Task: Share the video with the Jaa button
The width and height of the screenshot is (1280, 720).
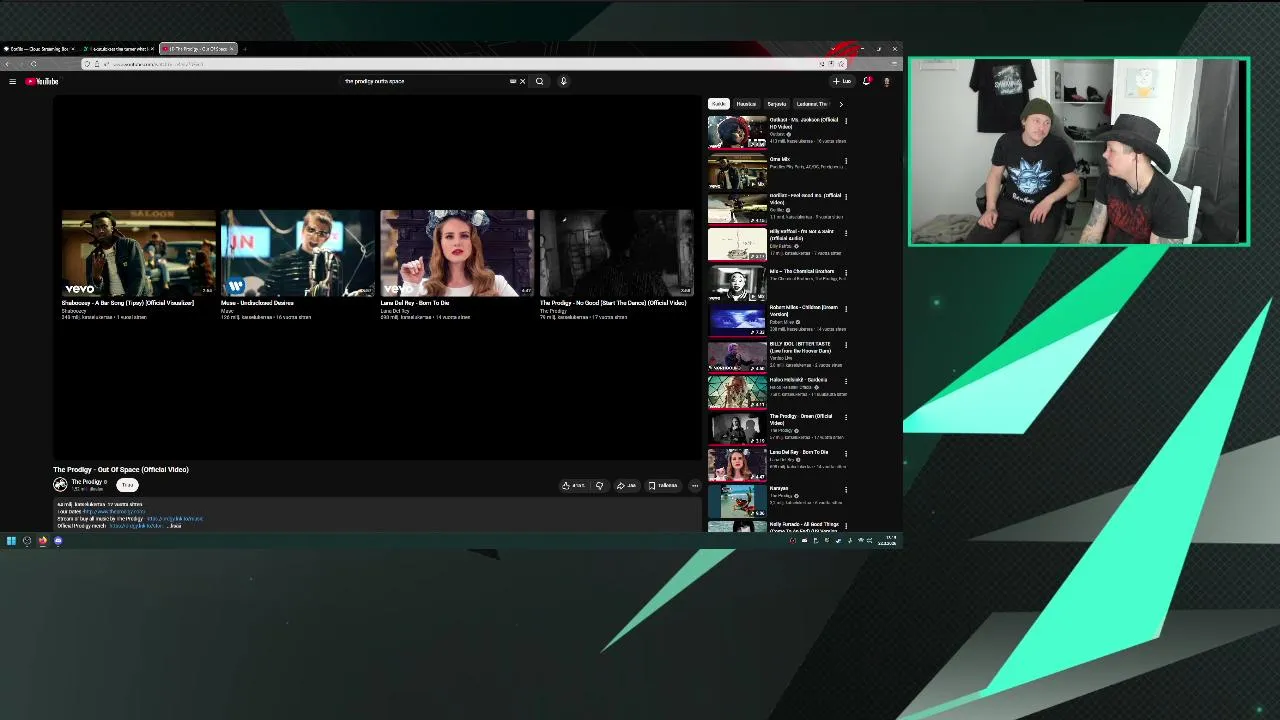Action: [626, 486]
